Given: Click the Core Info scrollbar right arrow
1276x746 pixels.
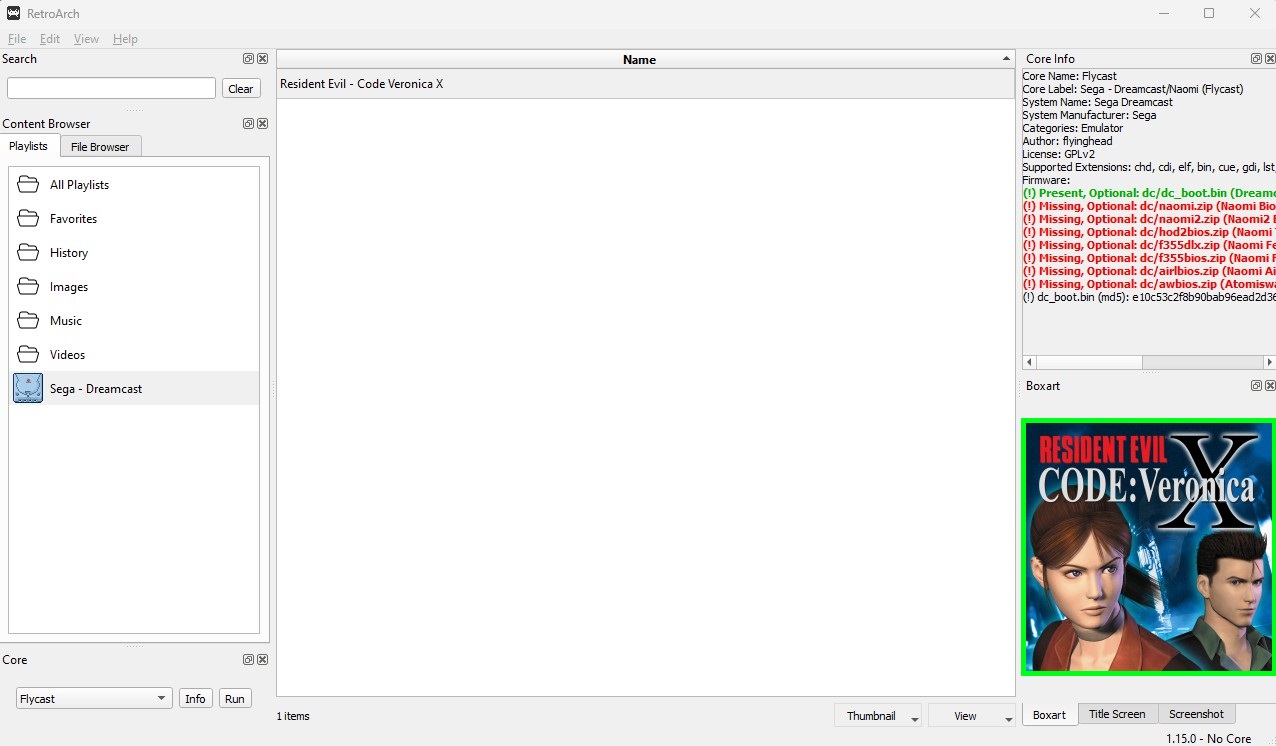Looking at the screenshot, I should coord(1269,362).
